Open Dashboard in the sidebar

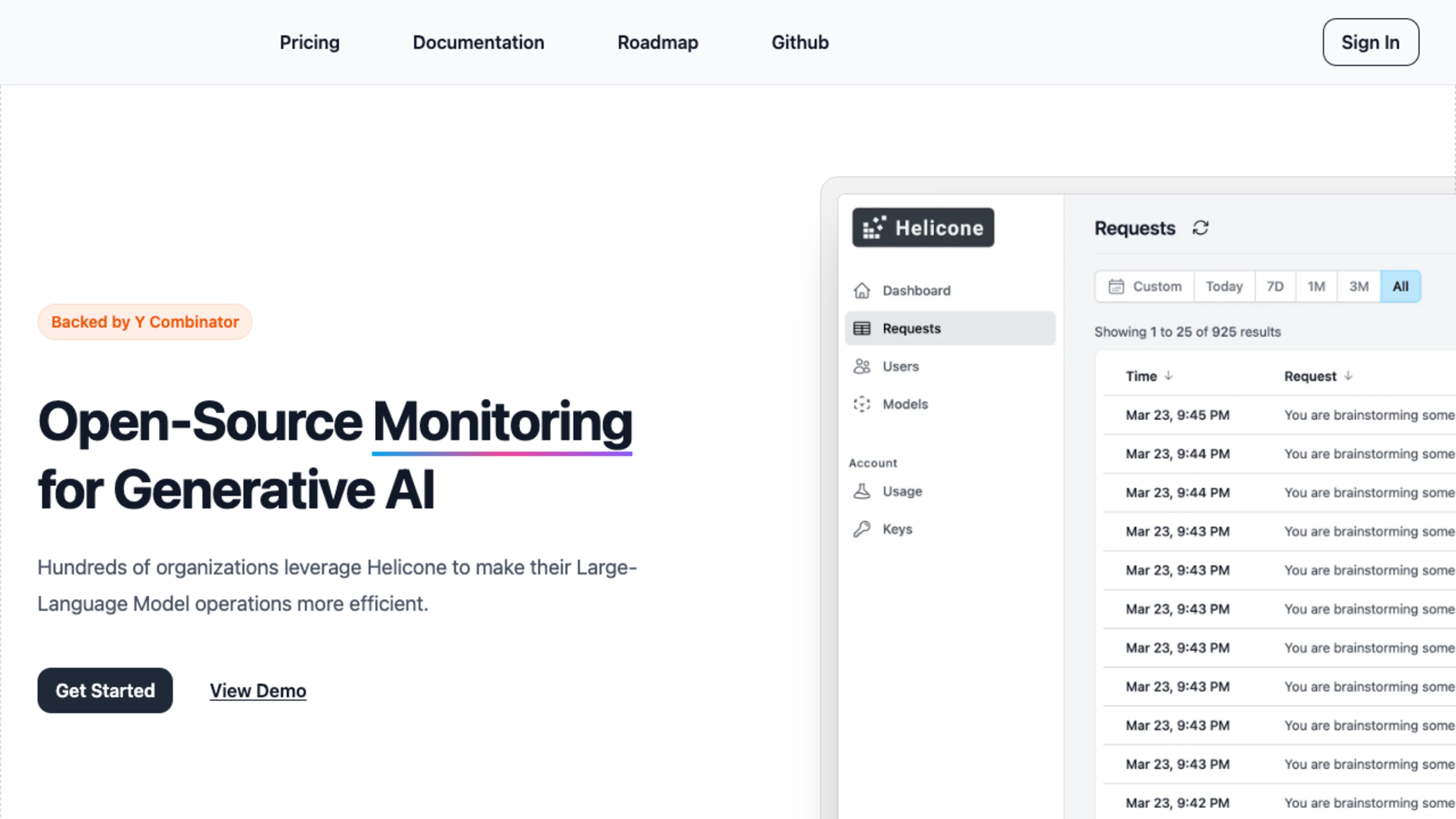[950, 290]
